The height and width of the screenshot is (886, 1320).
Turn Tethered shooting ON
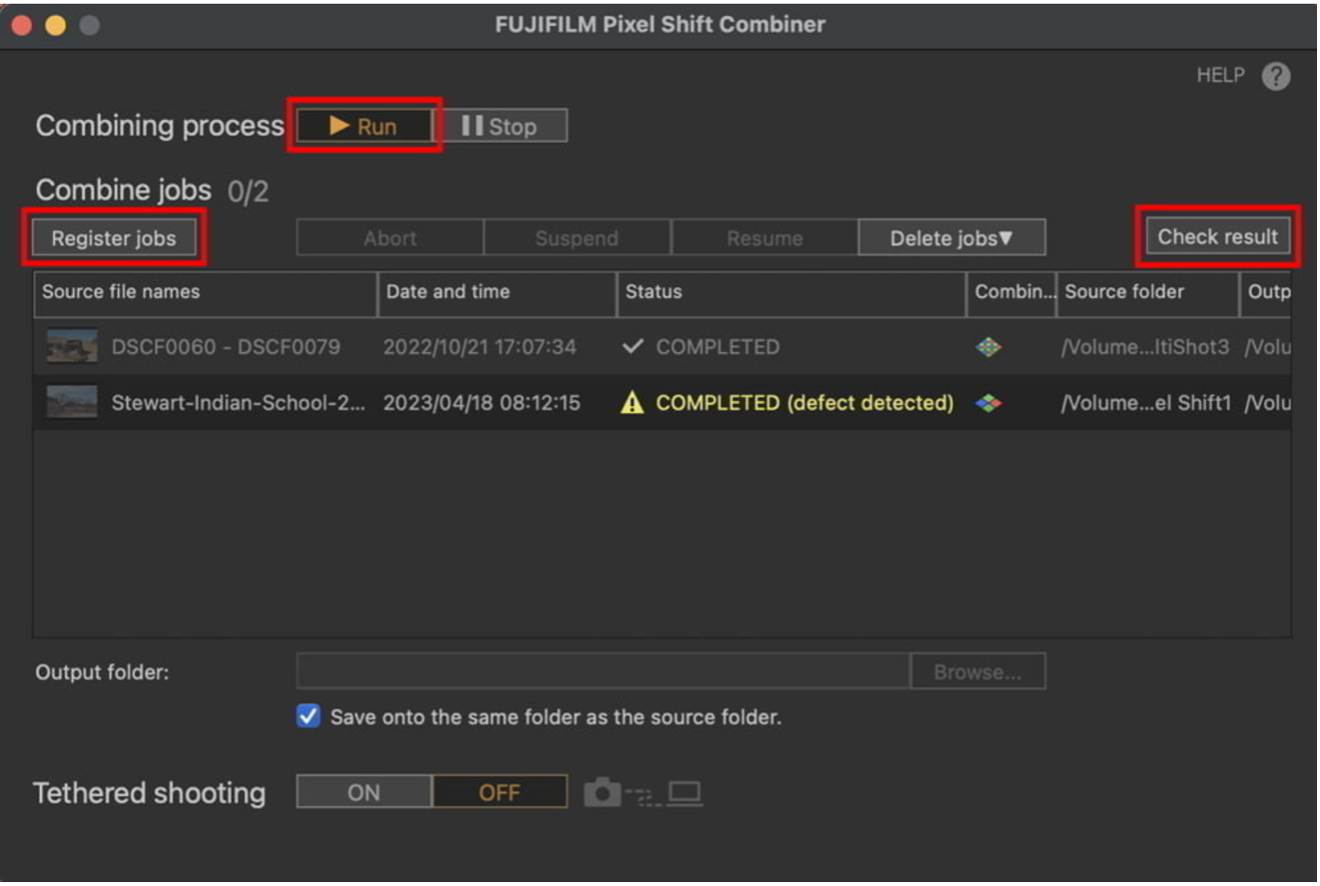363,791
